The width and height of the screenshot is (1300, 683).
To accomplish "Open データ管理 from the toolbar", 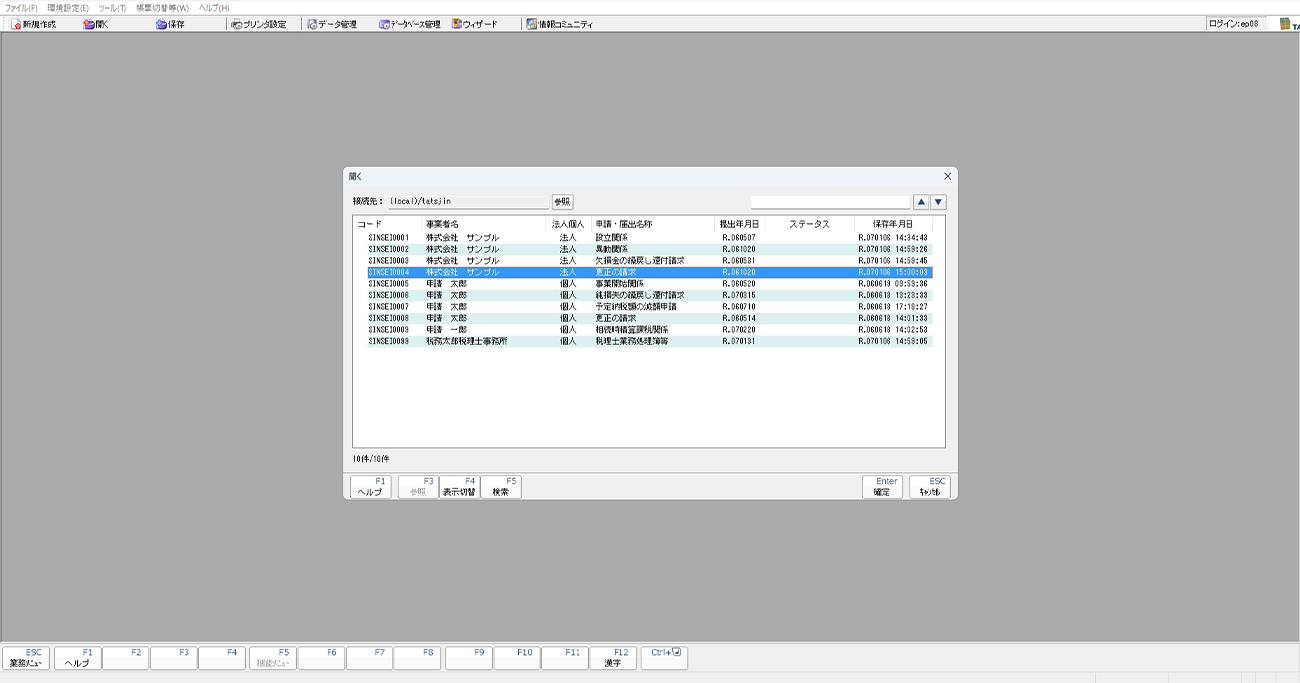I will 331,24.
